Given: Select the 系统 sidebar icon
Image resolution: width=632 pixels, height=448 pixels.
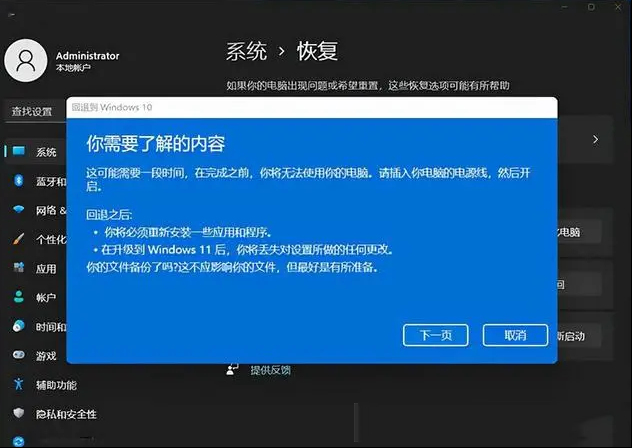Looking at the screenshot, I should 19,151.
